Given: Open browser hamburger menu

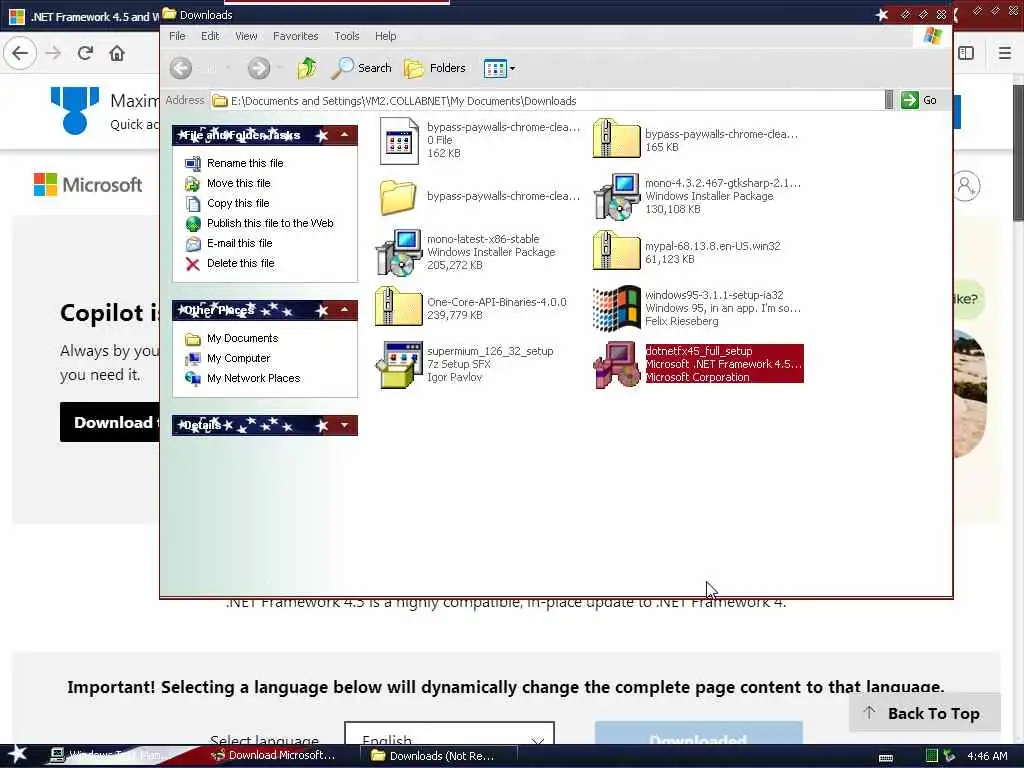Looking at the screenshot, I should click(x=1005, y=53).
